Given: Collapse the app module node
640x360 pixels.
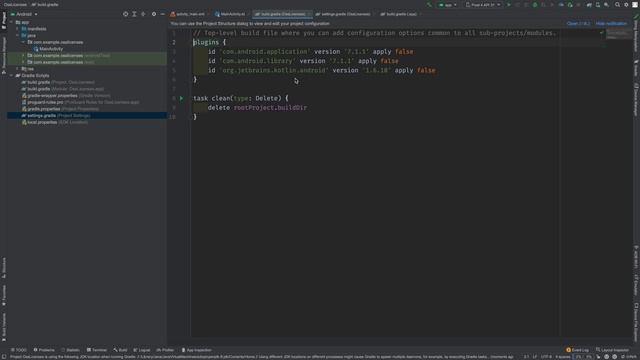Looking at the screenshot, I should [11, 22].
